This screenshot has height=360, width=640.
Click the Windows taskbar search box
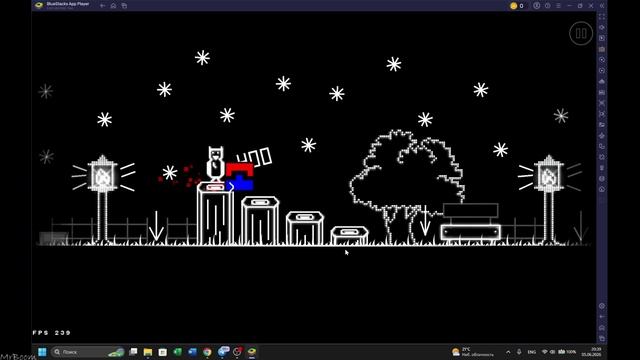coord(87,352)
